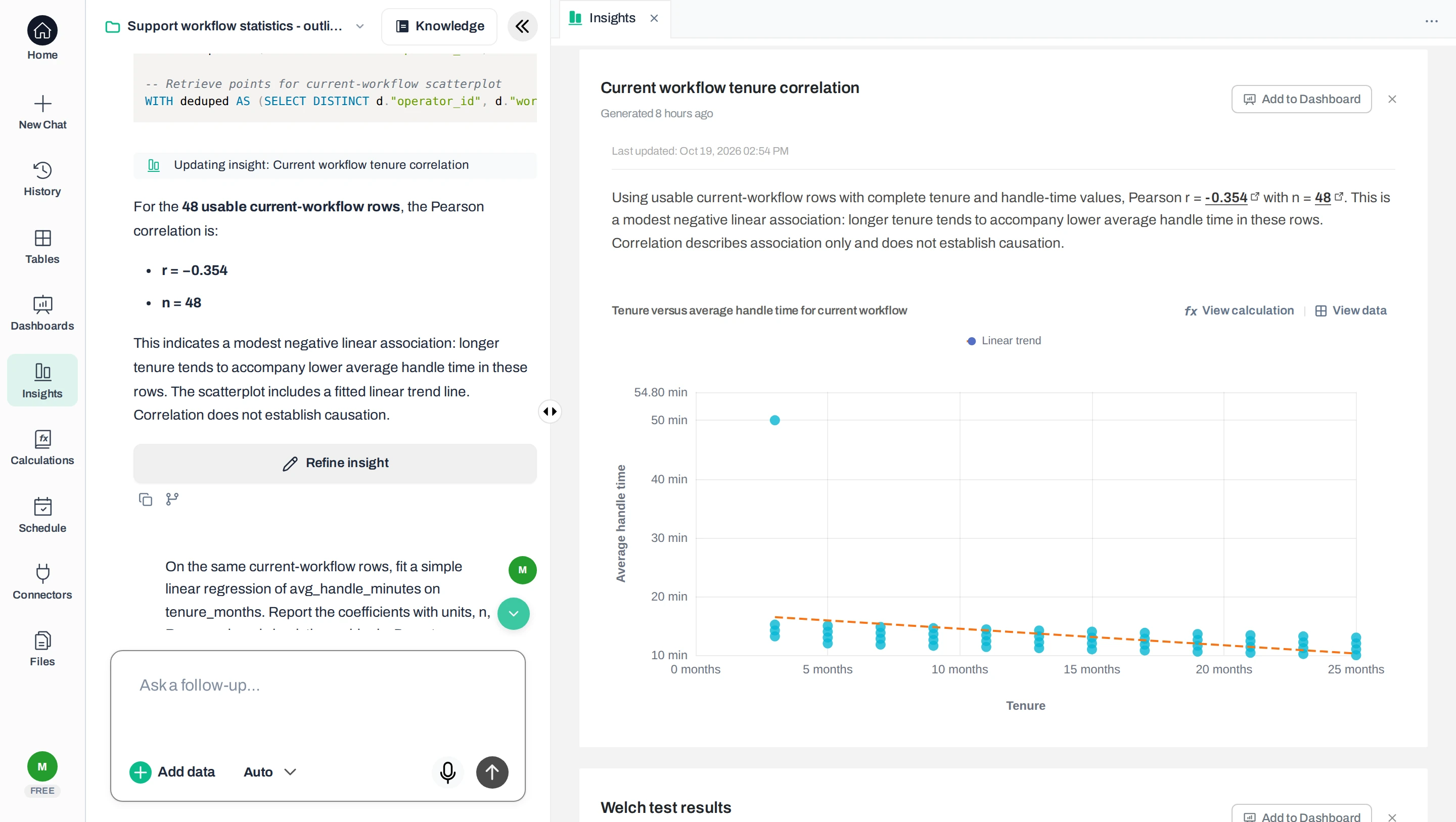The height and width of the screenshot is (822, 1456).
Task: Open the Auto mode dropdown
Action: pyautogui.click(x=269, y=772)
